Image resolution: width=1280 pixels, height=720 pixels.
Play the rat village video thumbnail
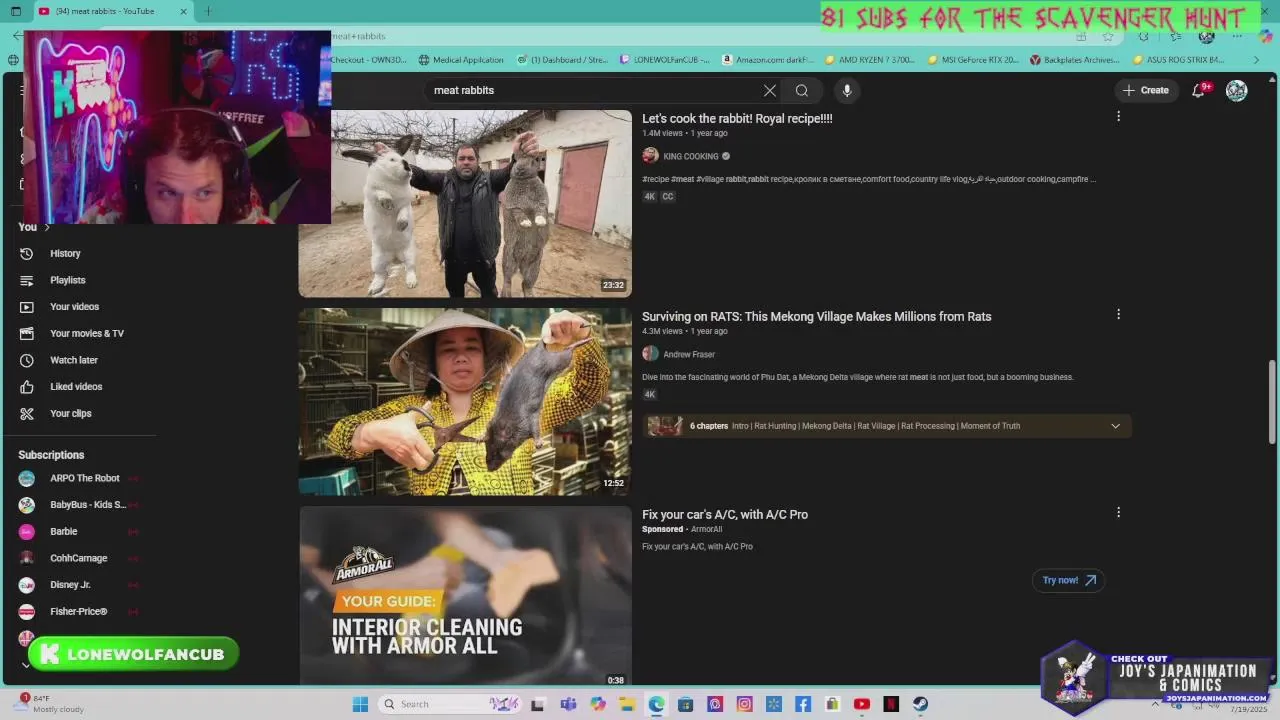pos(465,401)
